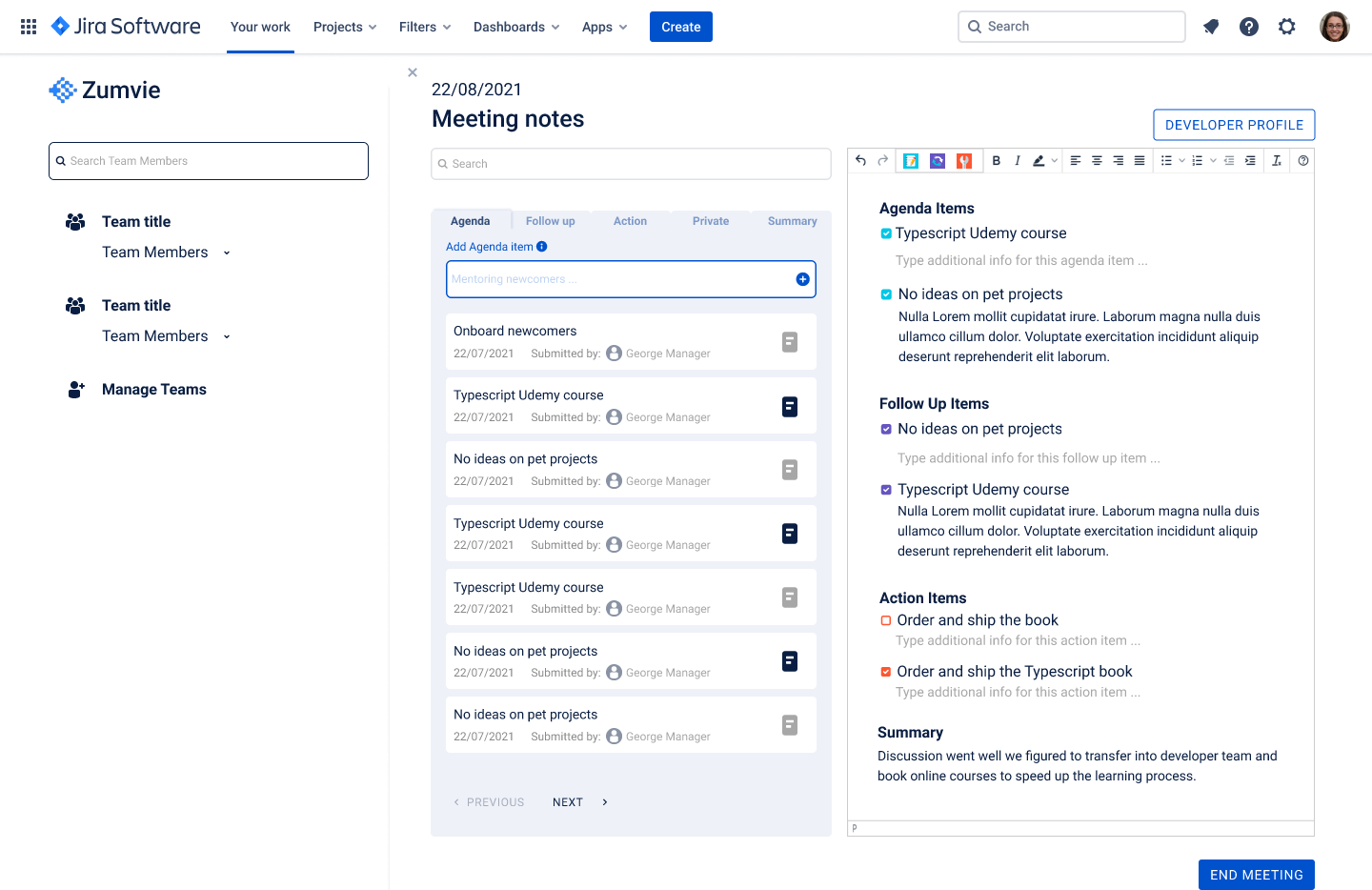The image size is (1372, 890).
Task: Click the cyan notepad icon in editor toolbar
Action: click(x=911, y=161)
